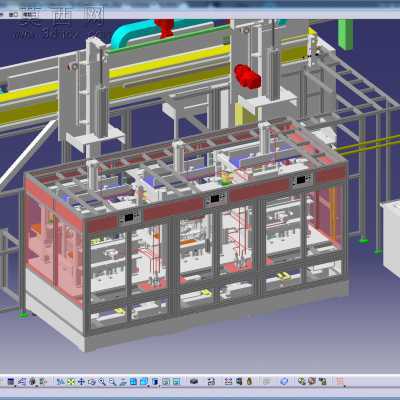The image size is (400, 400).
Task: Click the Zoom Out magnifier icon
Action: pyautogui.click(x=112, y=381)
